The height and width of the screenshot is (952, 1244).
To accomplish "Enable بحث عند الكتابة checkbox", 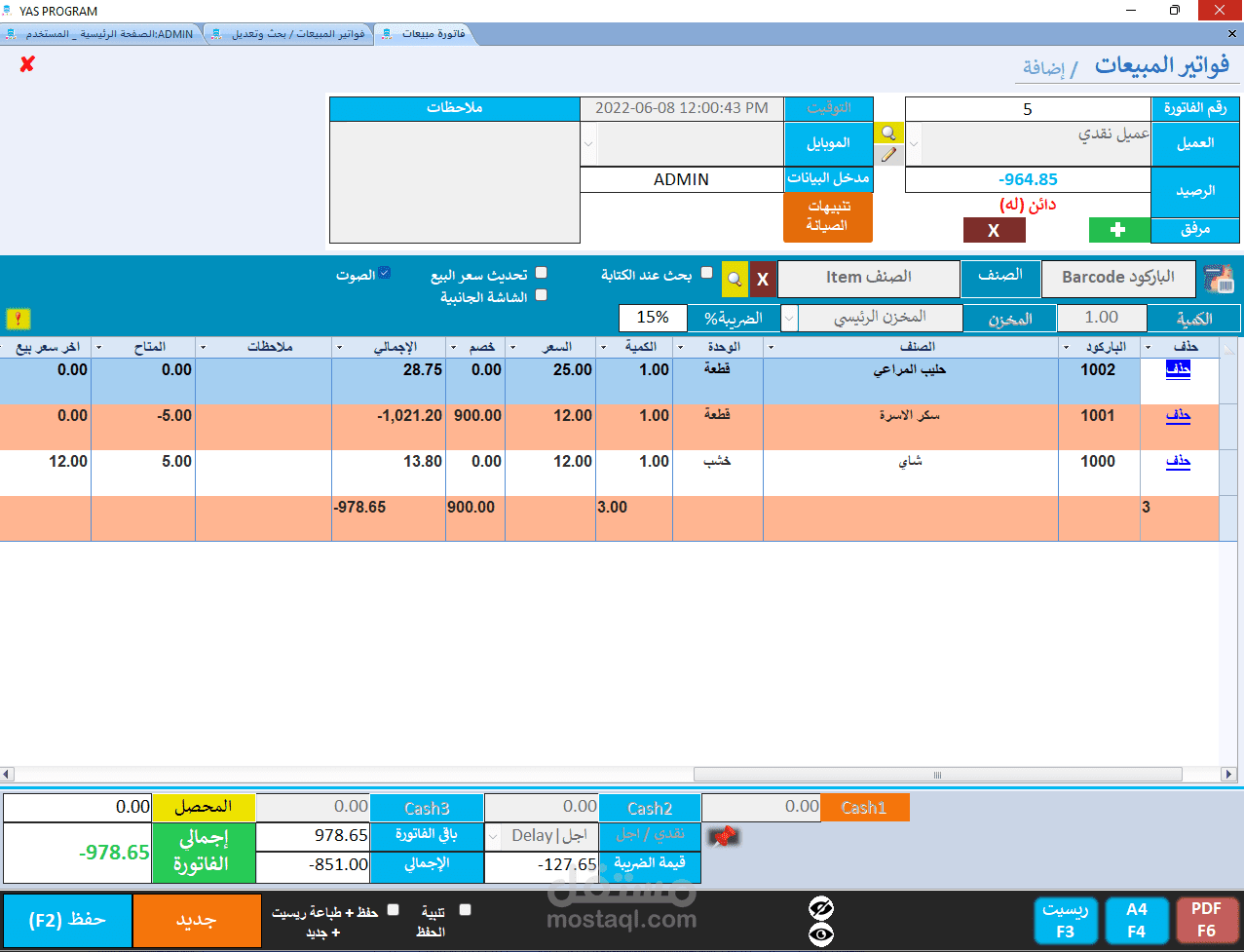I will click(707, 274).
